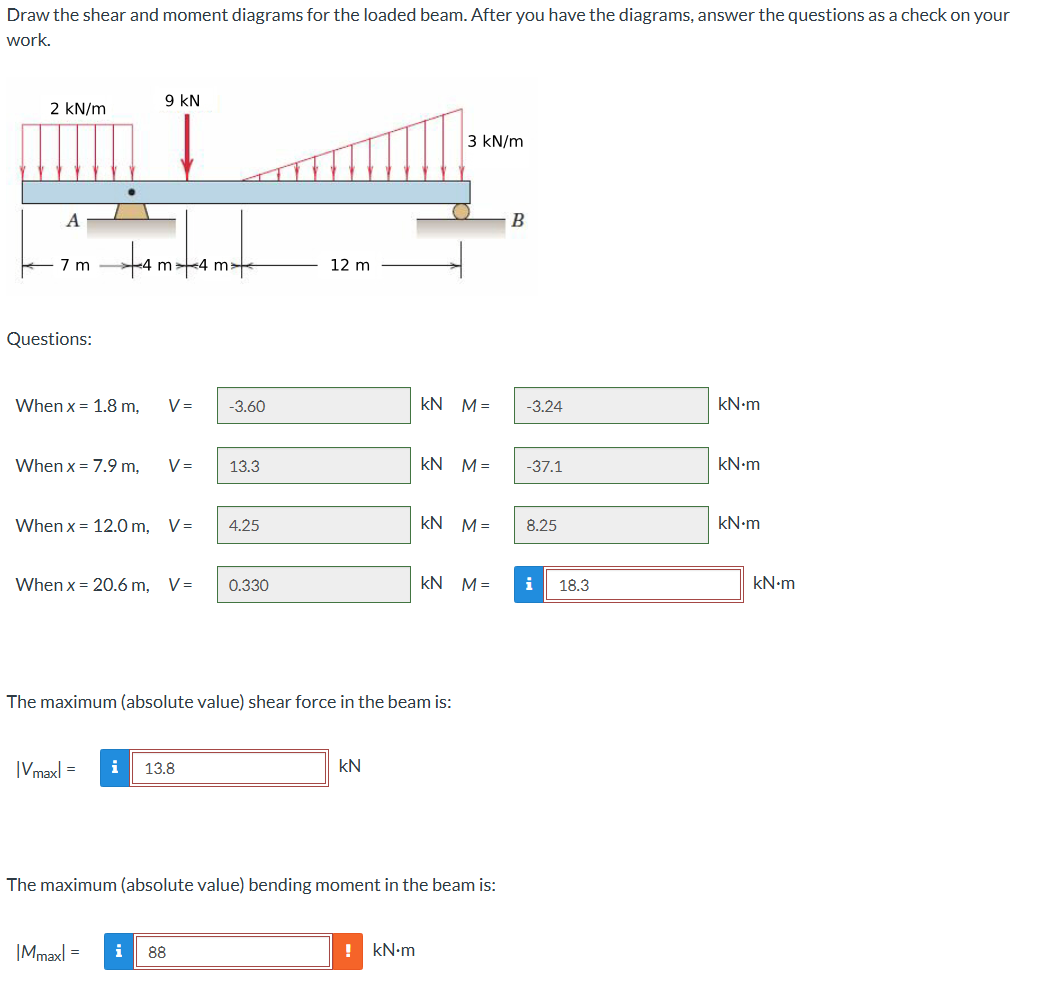This screenshot has height=1008, width=1057.
Task: Select the moment answer field showing 18.3
Action: (x=643, y=584)
